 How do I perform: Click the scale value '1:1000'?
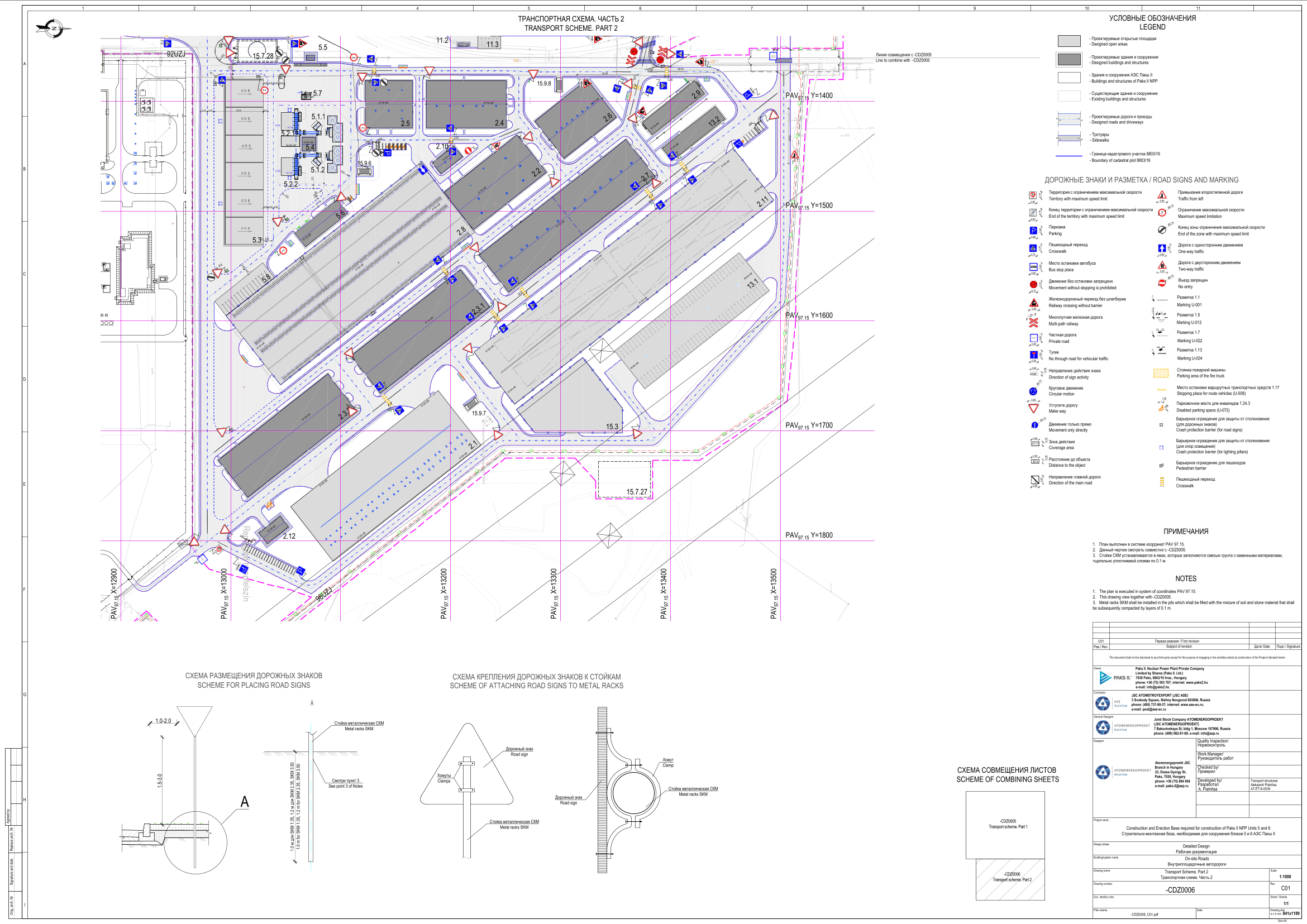click(x=1285, y=877)
